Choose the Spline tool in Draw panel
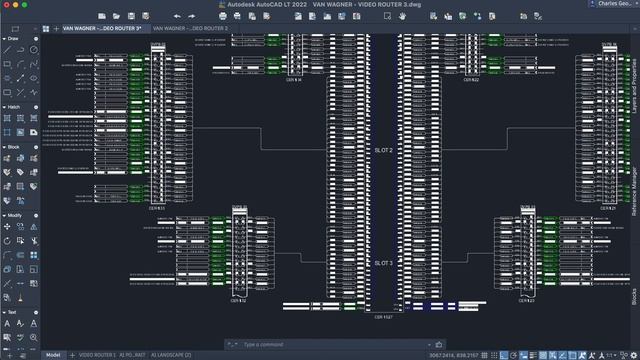Viewport: 640px width, 360px height. click(33, 64)
